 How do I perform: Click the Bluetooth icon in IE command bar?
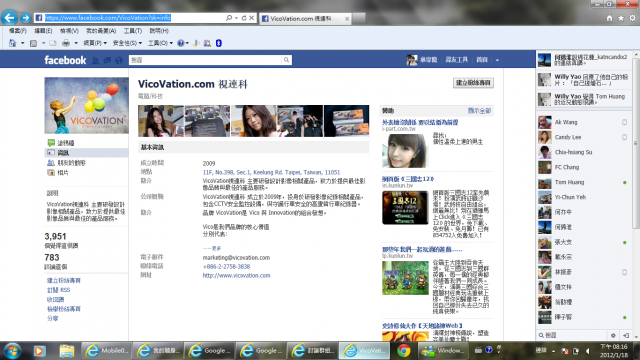[219, 43]
